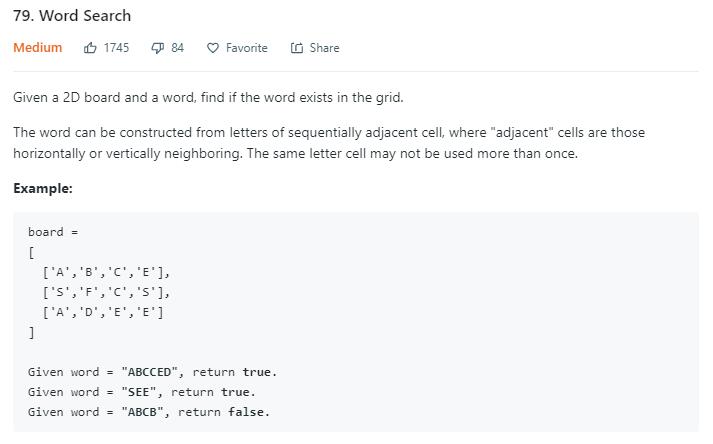Click the sentence starting Given a 2D board
The image size is (713, 444).
[x=208, y=97]
